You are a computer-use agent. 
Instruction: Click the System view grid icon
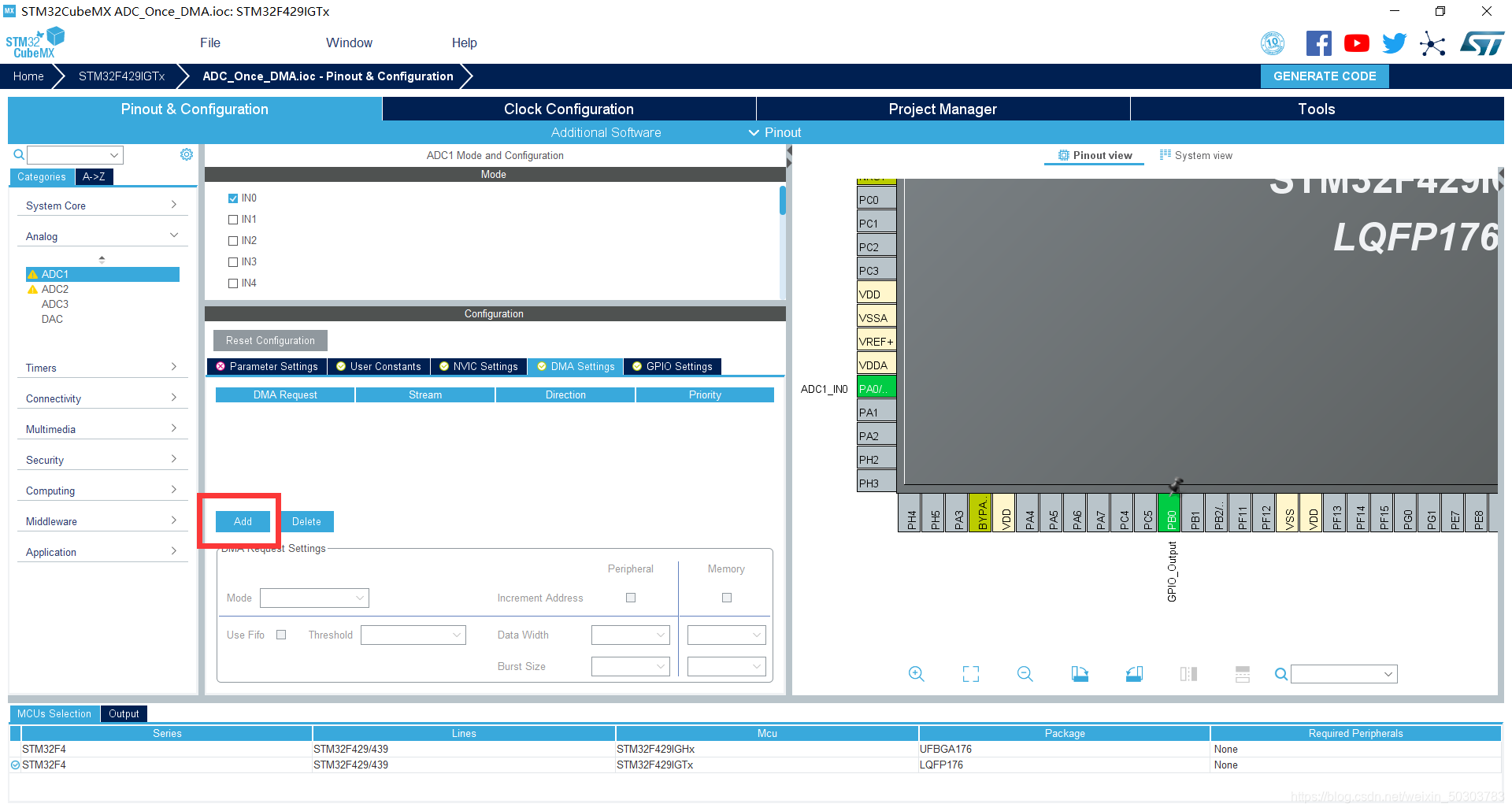pos(1165,155)
